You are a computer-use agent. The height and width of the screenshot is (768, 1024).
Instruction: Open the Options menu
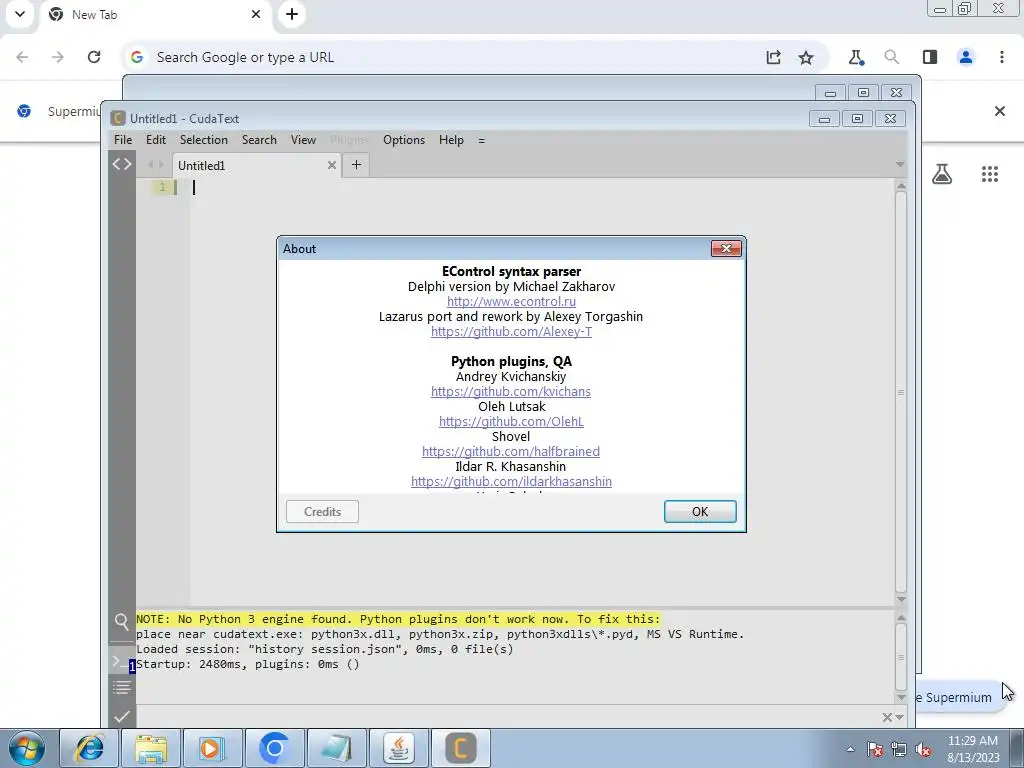[404, 140]
